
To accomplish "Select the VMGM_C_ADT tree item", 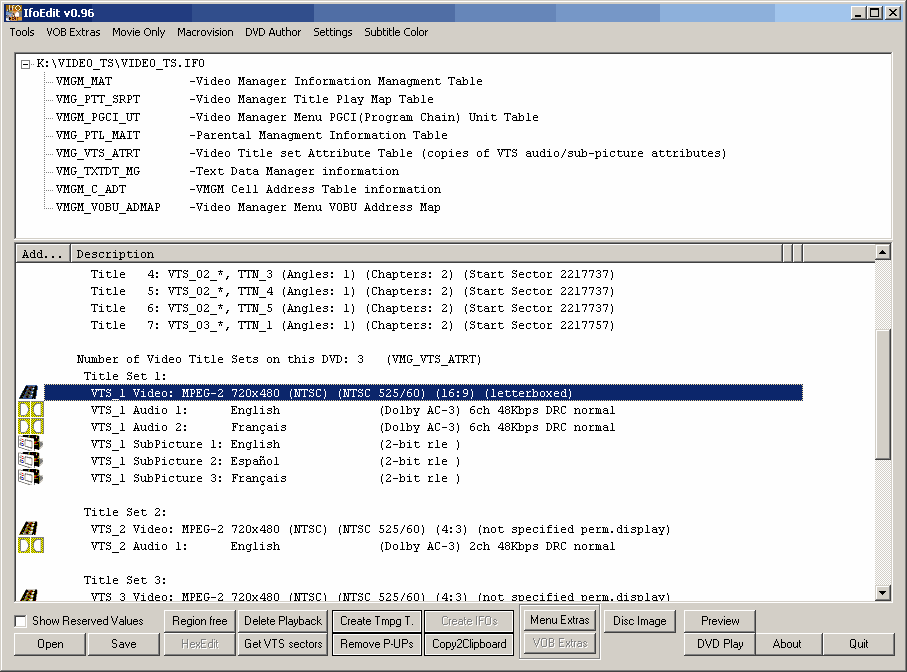I will pyautogui.click(x=91, y=189).
